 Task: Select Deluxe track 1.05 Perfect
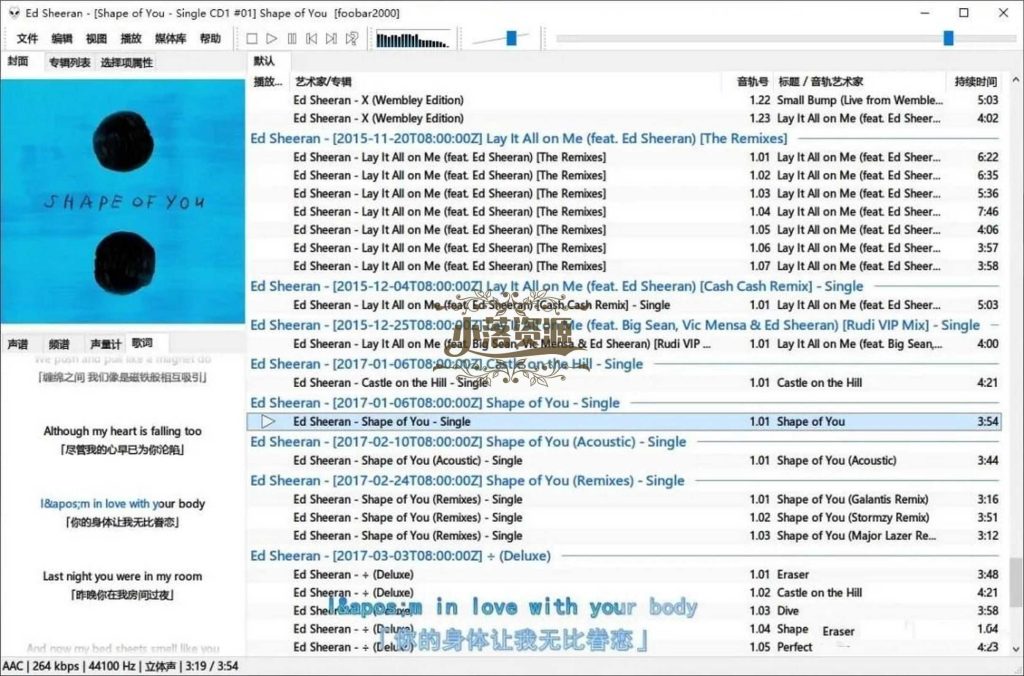pos(624,647)
